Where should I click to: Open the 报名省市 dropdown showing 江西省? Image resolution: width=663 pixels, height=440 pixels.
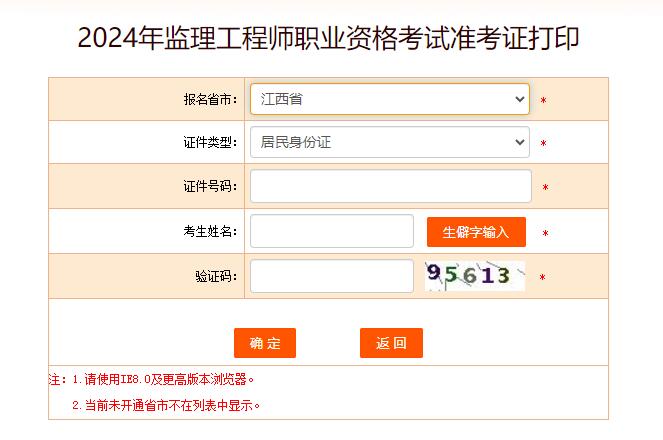pos(389,99)
